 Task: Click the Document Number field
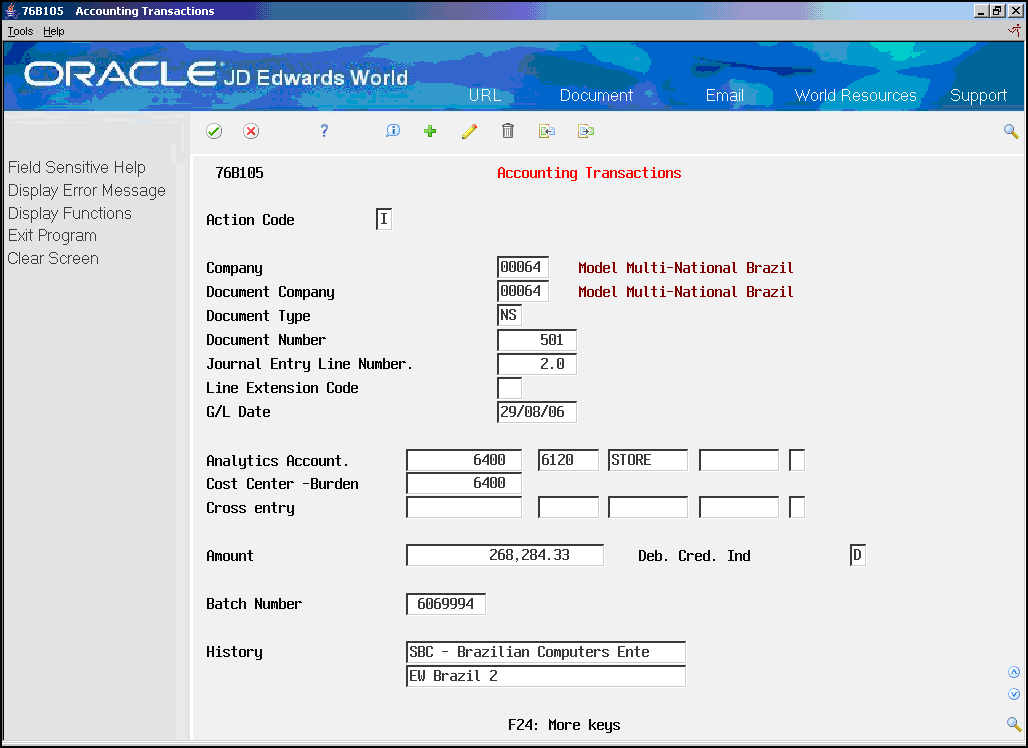tap(536, 340)
